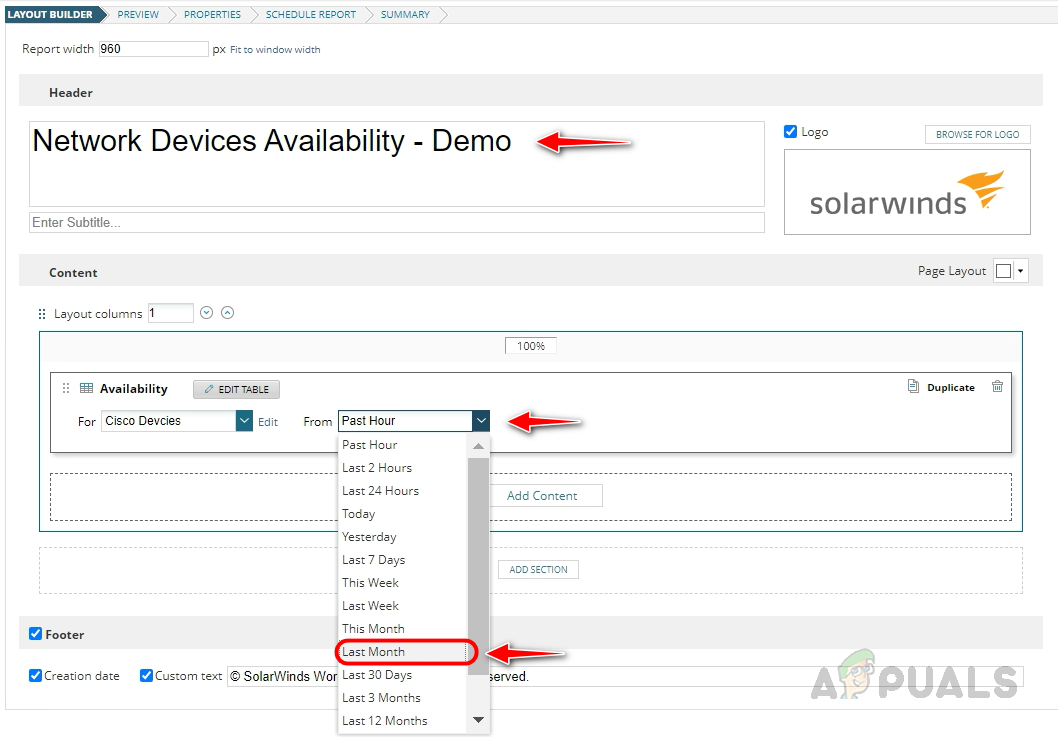Click the Fit to window width link
This screenshot has width=1058, height=744.
(x=275, y=50)
